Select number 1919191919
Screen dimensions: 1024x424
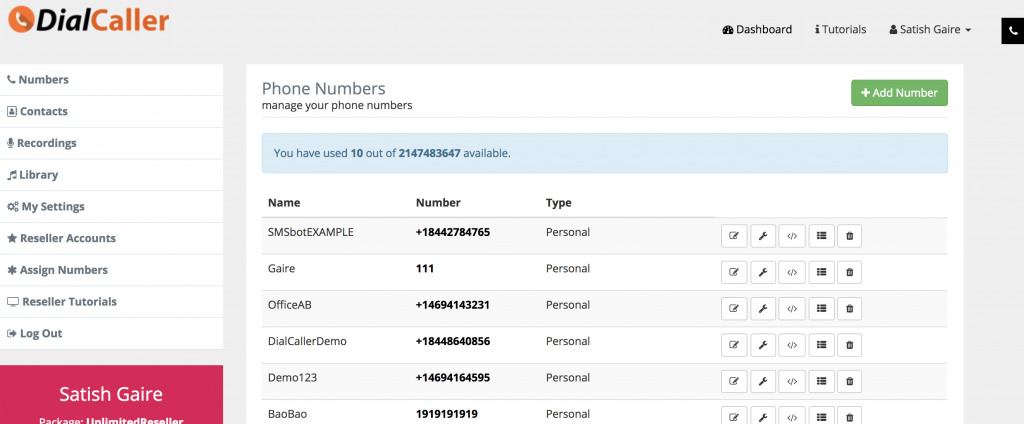(447, 414)
